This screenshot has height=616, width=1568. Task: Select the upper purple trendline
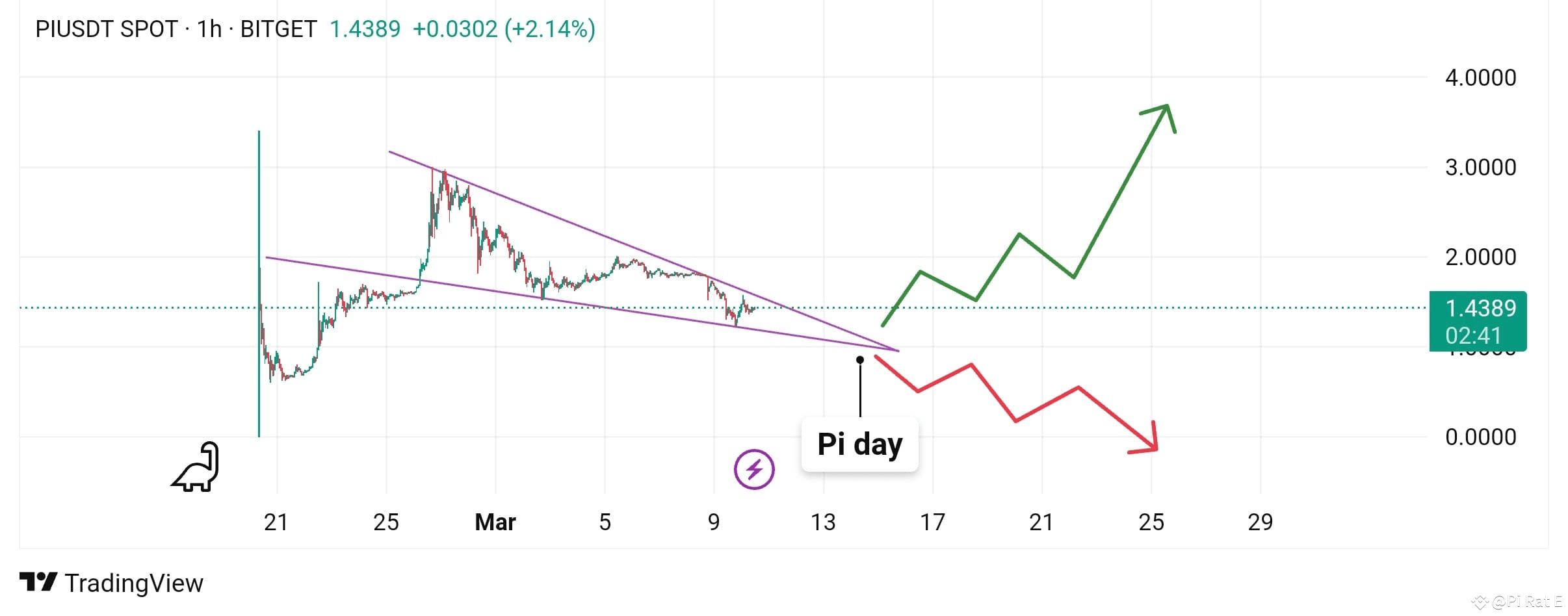[x=644, y=252]
